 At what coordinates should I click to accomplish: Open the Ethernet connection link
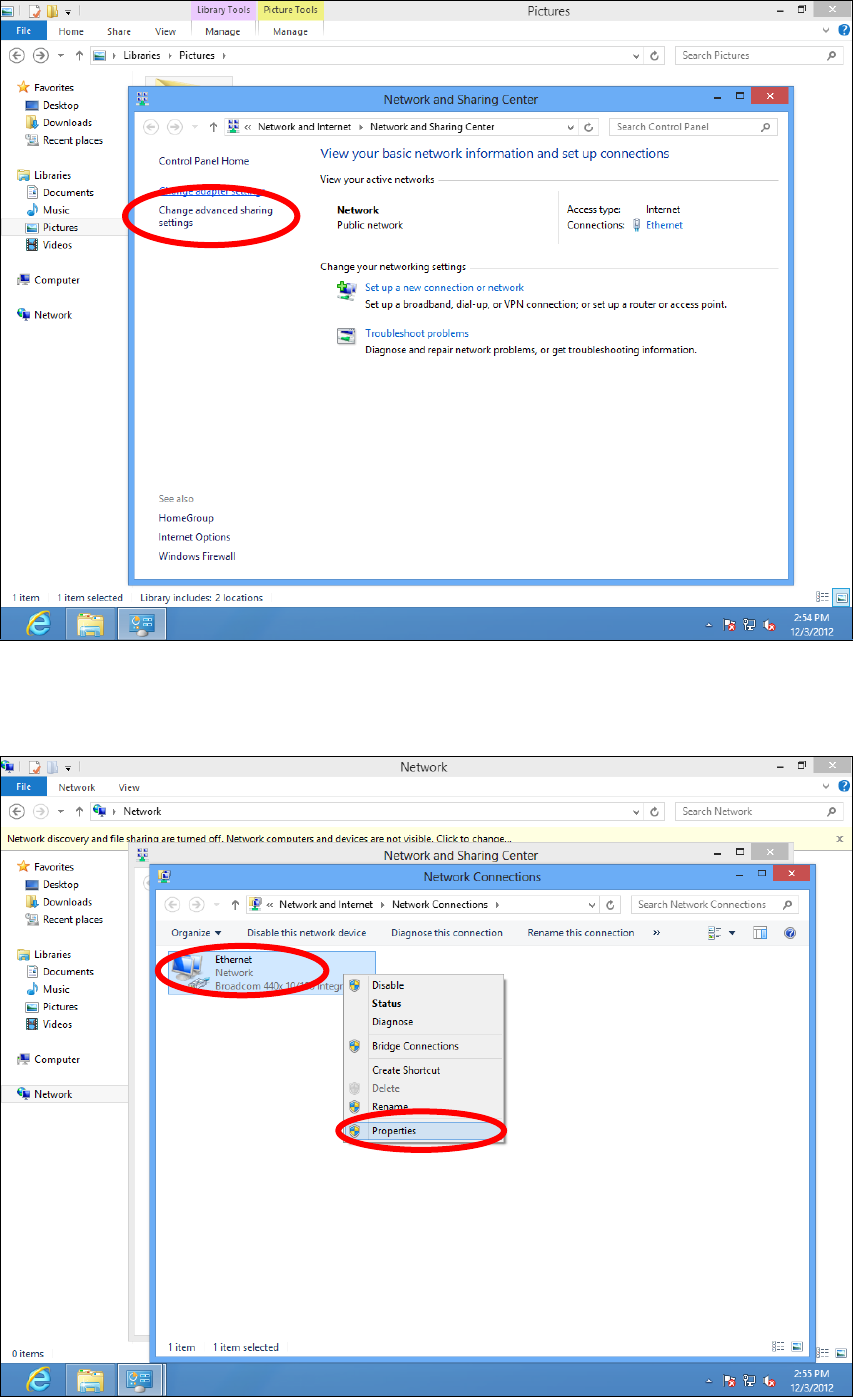[664, 225]
